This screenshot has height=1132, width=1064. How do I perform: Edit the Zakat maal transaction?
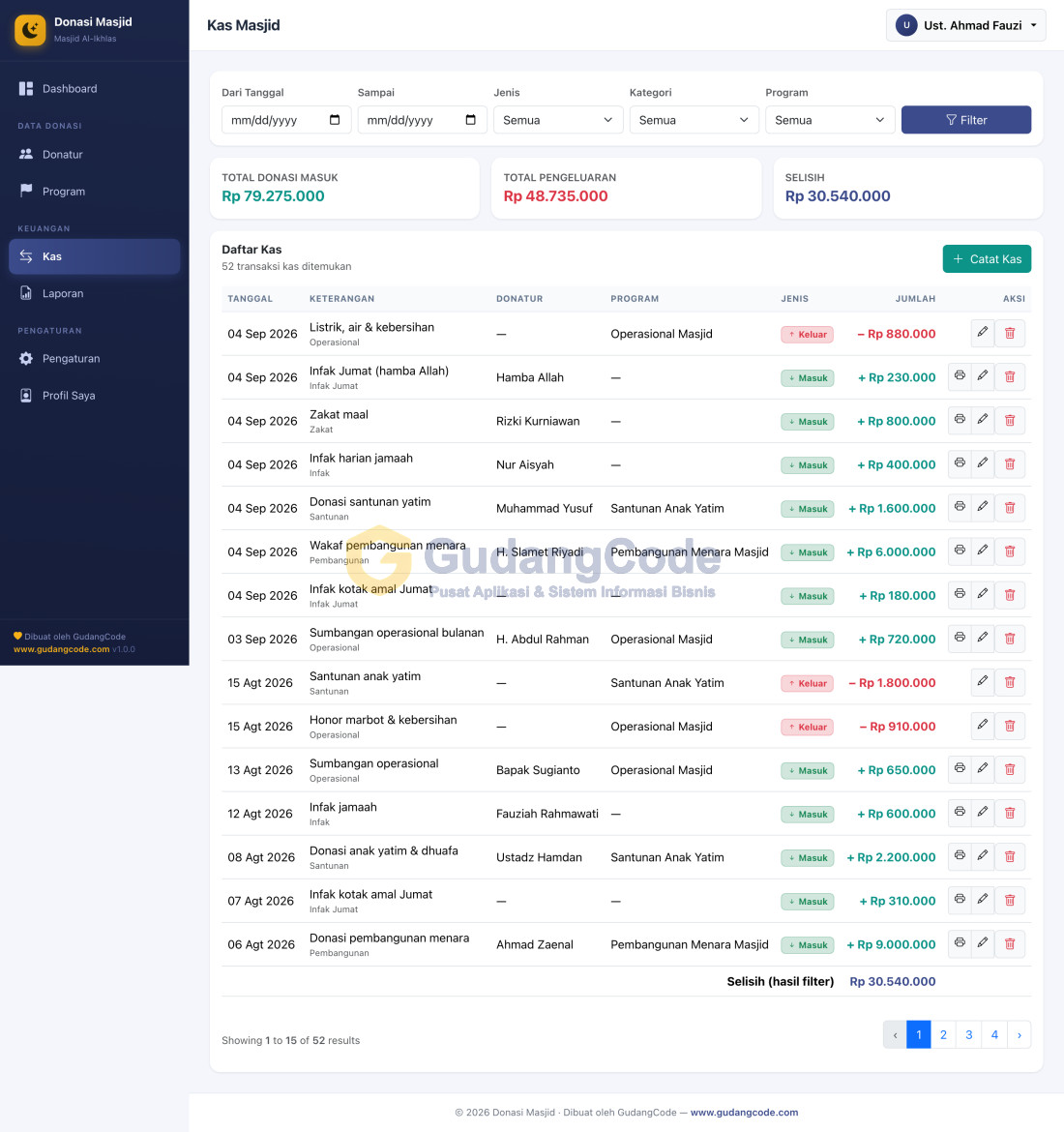click(983, 420)
